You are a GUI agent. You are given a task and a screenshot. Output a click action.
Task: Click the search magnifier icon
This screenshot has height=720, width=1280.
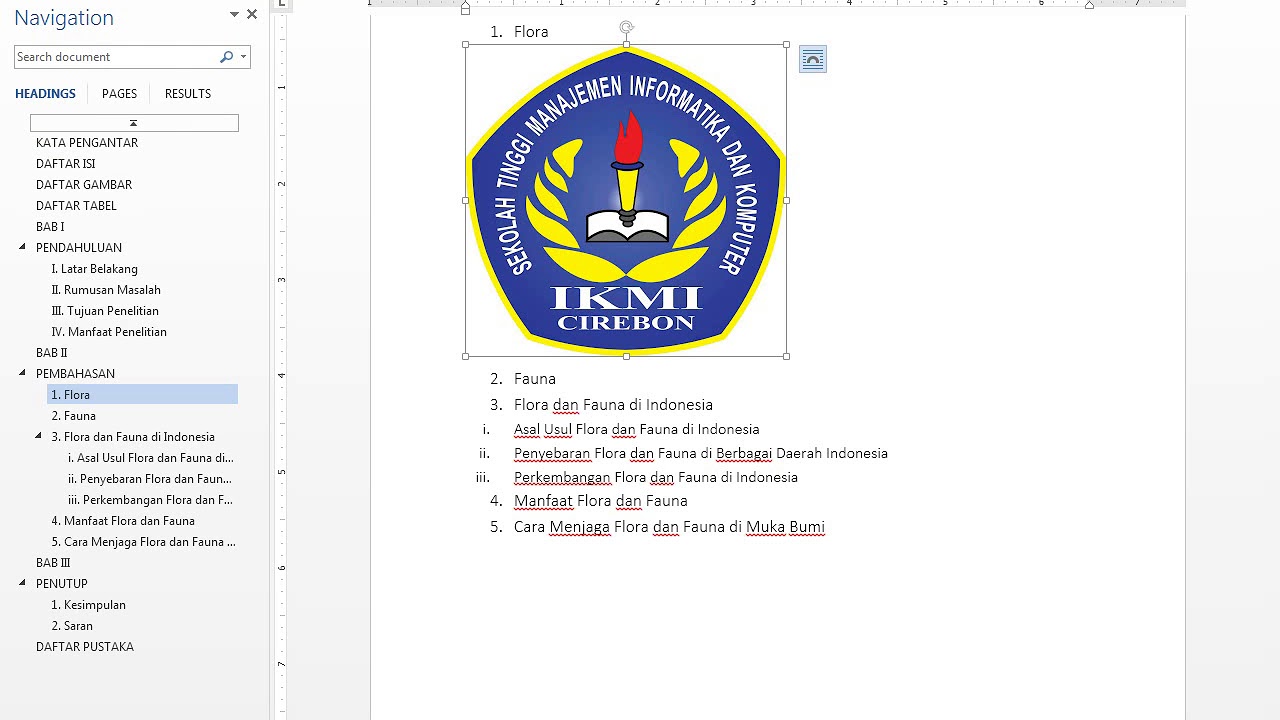226,57
